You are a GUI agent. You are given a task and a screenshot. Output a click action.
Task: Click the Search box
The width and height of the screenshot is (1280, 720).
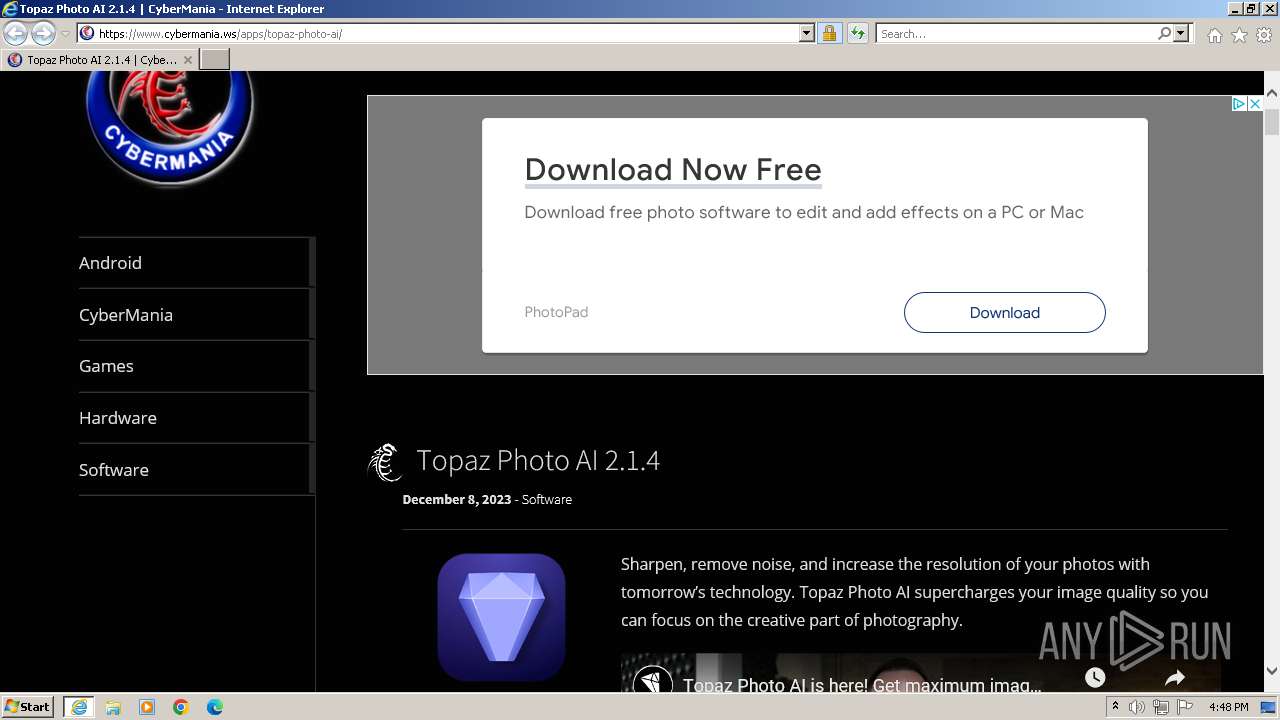[1015, 33]
